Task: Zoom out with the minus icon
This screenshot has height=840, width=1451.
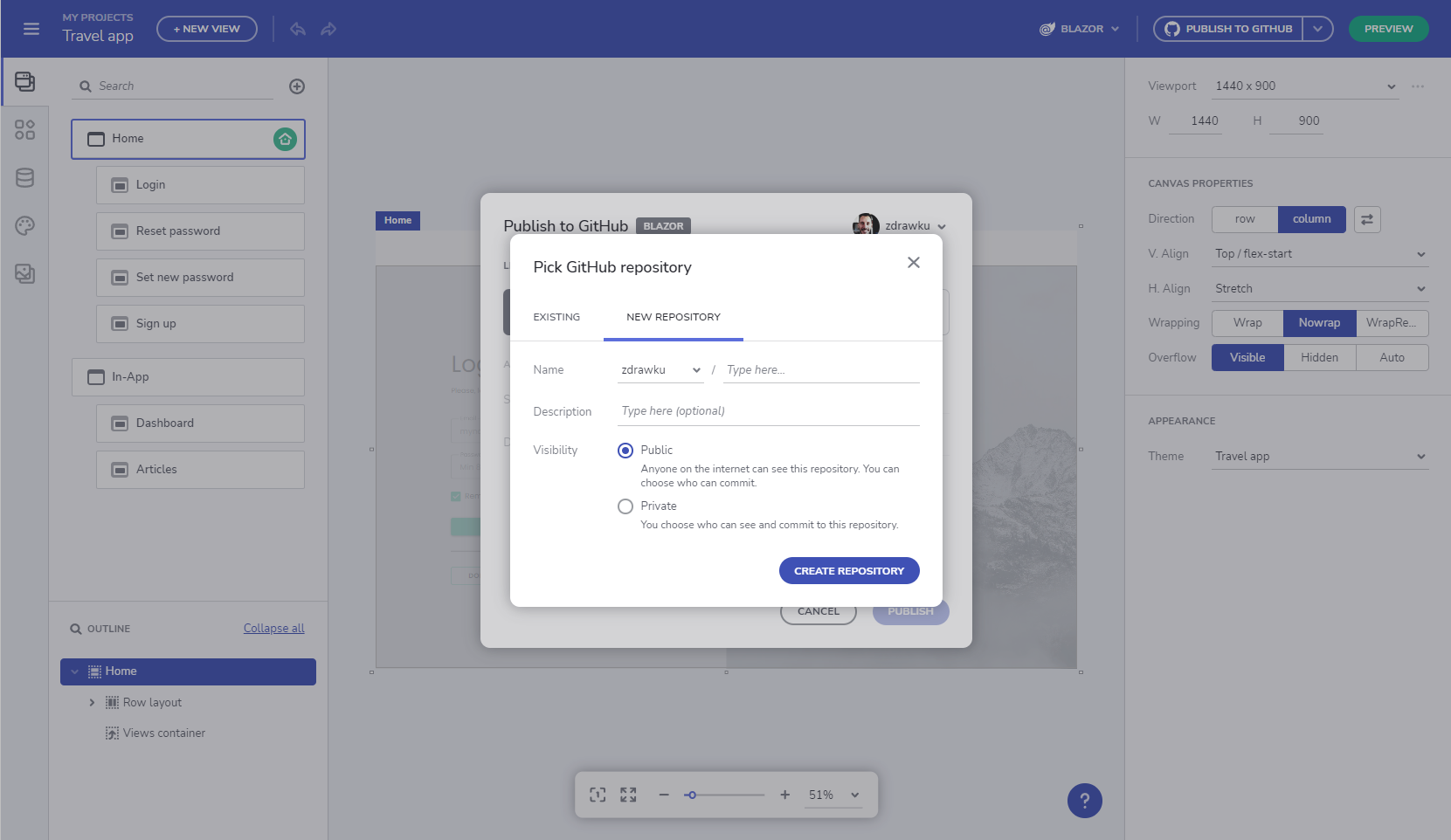Action: (x=664, y=795)
